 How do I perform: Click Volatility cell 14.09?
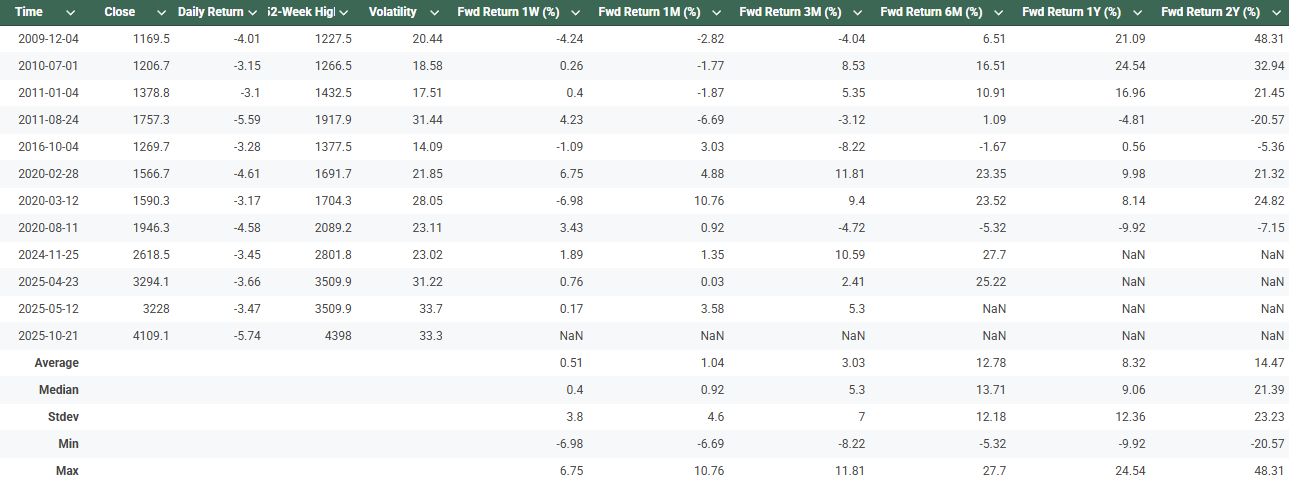[x=428, y=147]
